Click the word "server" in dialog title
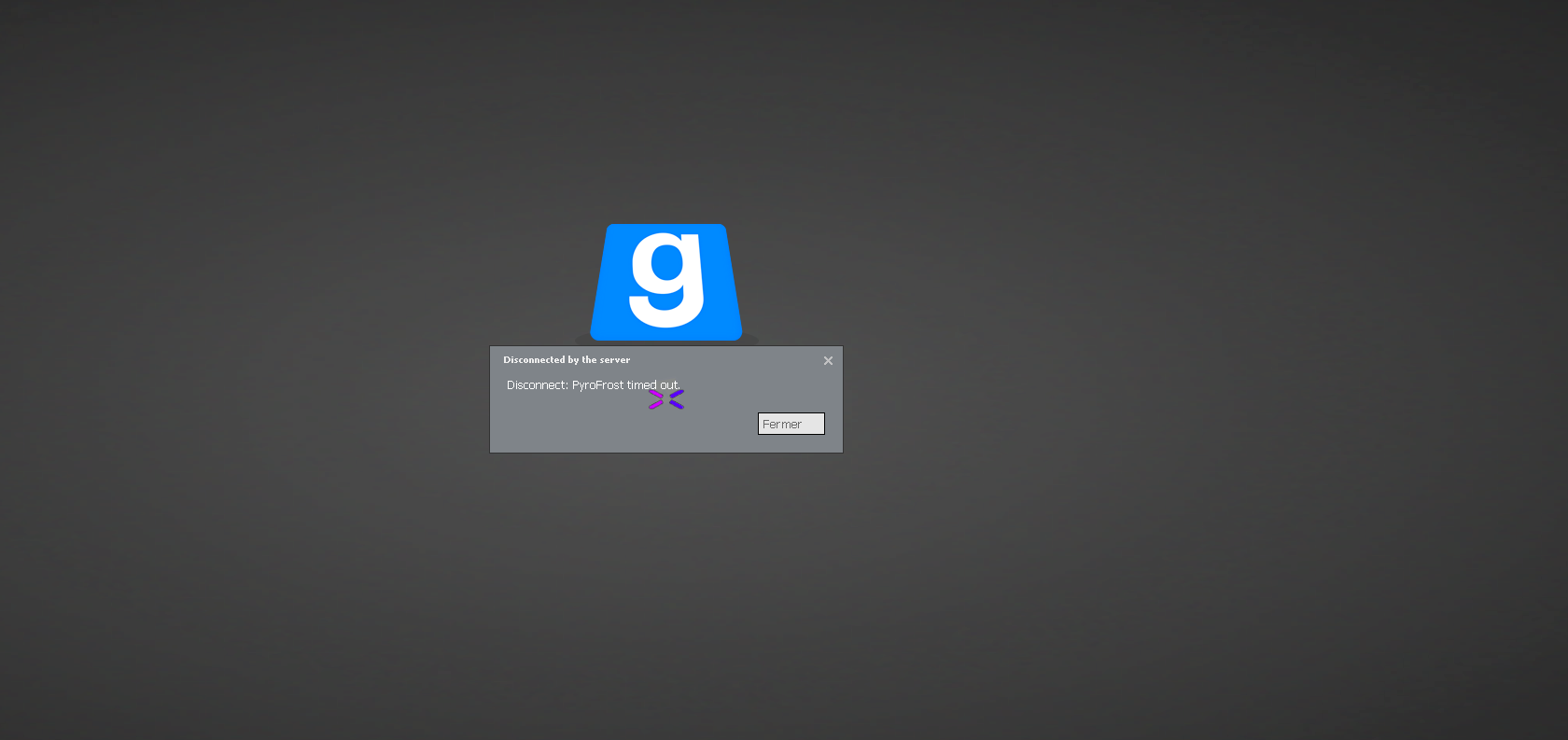This screenshot has height=740, width=1568. pos(614,360)
